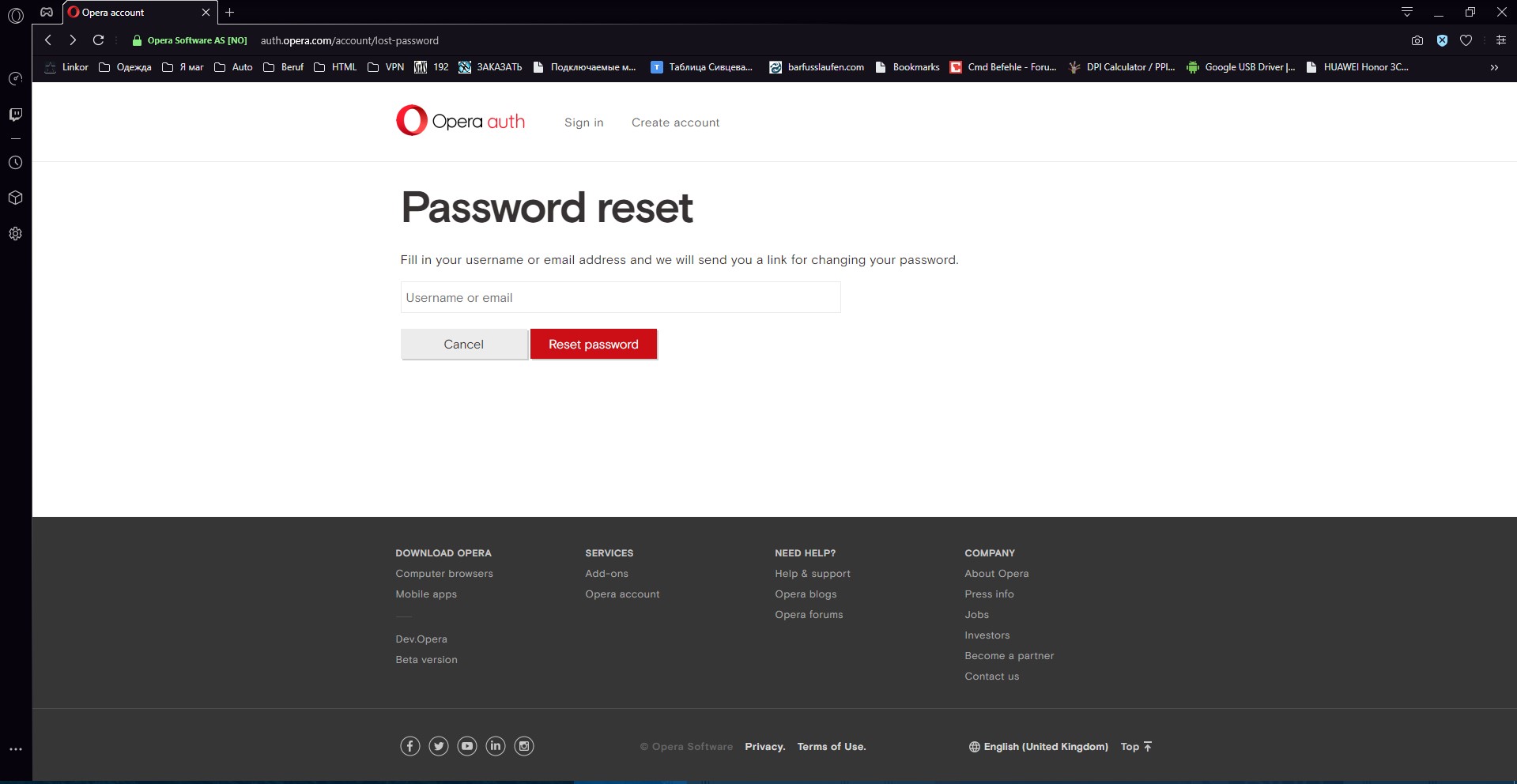Open the VPN bookmarks folder
Viewport: 1517px width, 784px height.
[386, 67]
